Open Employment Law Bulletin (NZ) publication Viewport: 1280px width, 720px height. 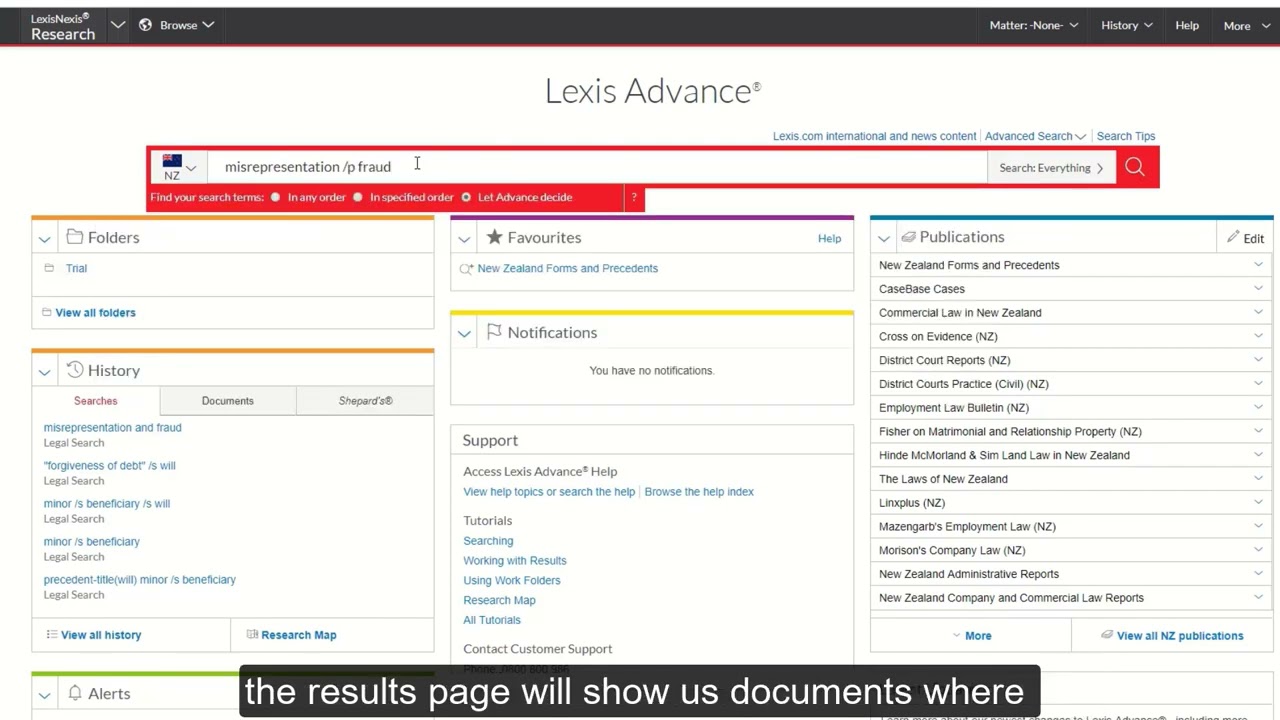(x=953, y=407)
